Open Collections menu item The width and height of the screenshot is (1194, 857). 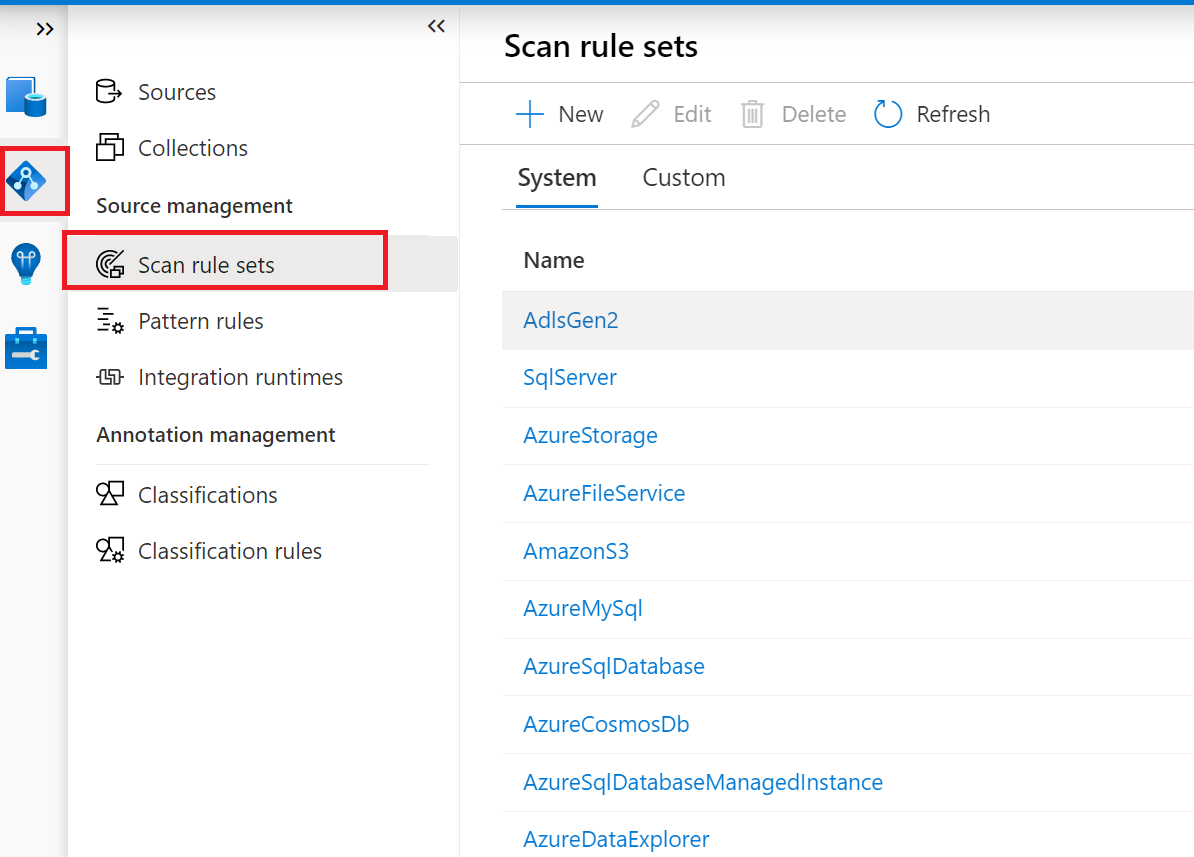tap(192, 148)
